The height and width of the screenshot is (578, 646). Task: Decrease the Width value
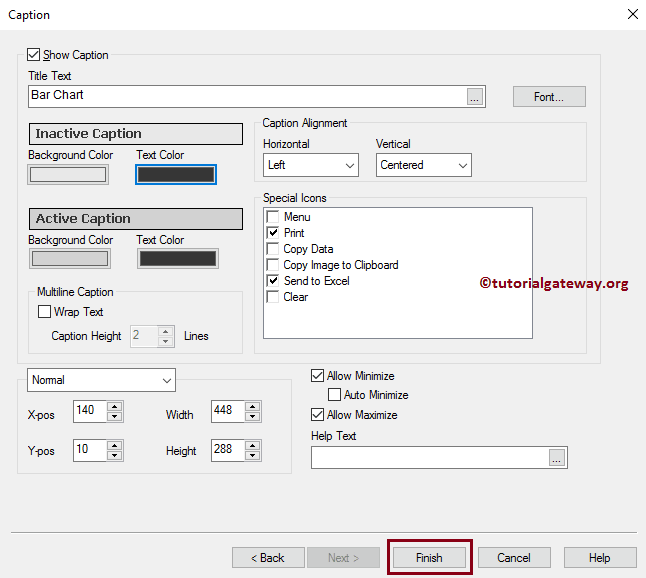coord(253,417)
